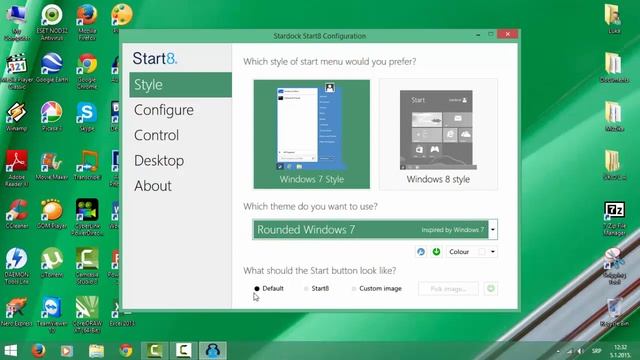Open the Winamp desktop shortcut

click(x=17, y=117)
